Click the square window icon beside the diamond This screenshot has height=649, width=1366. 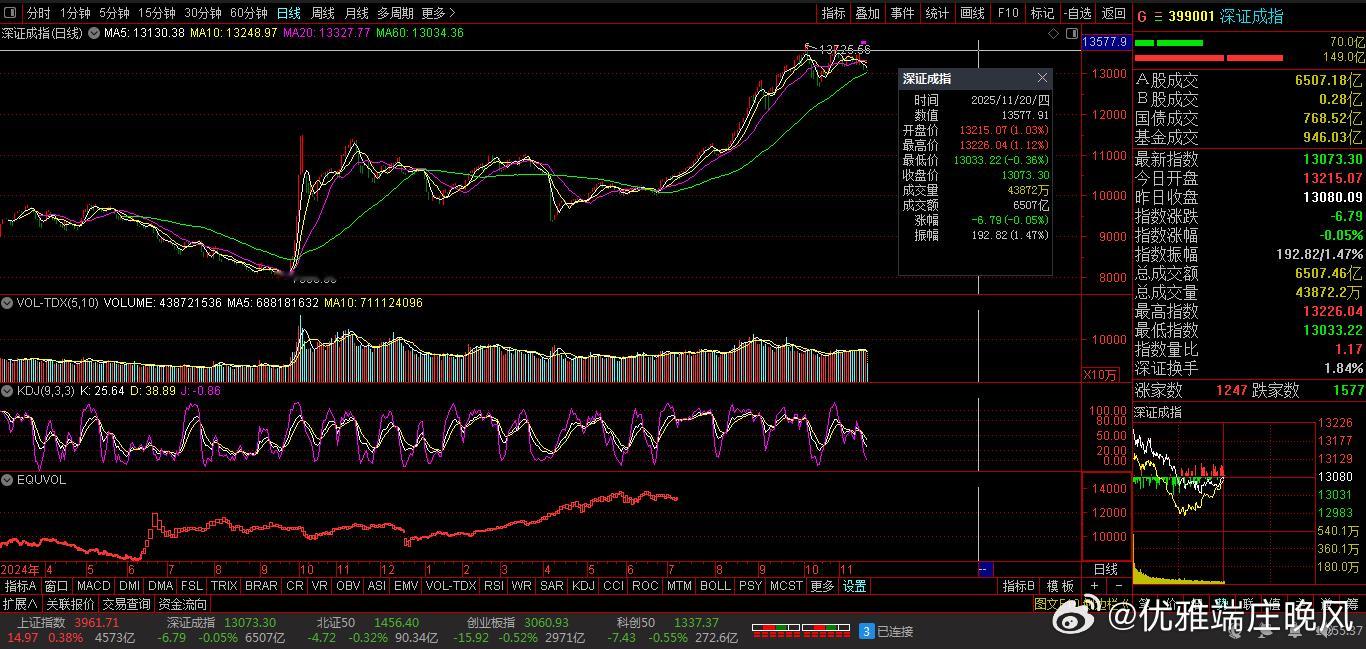coord(1070,33)
